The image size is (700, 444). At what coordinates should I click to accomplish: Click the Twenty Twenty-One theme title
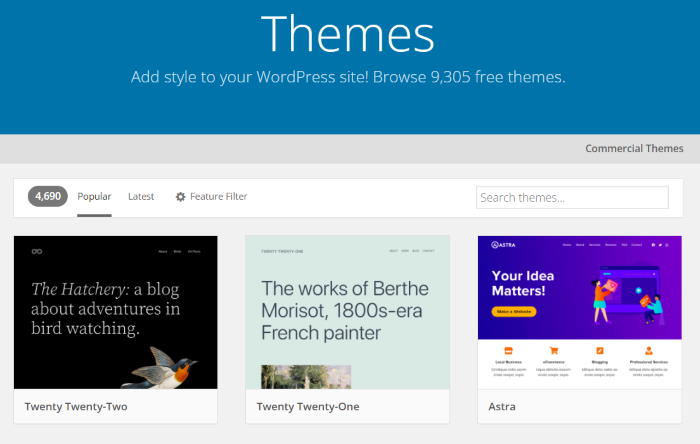pyautogui.click(x=308, y=407)
